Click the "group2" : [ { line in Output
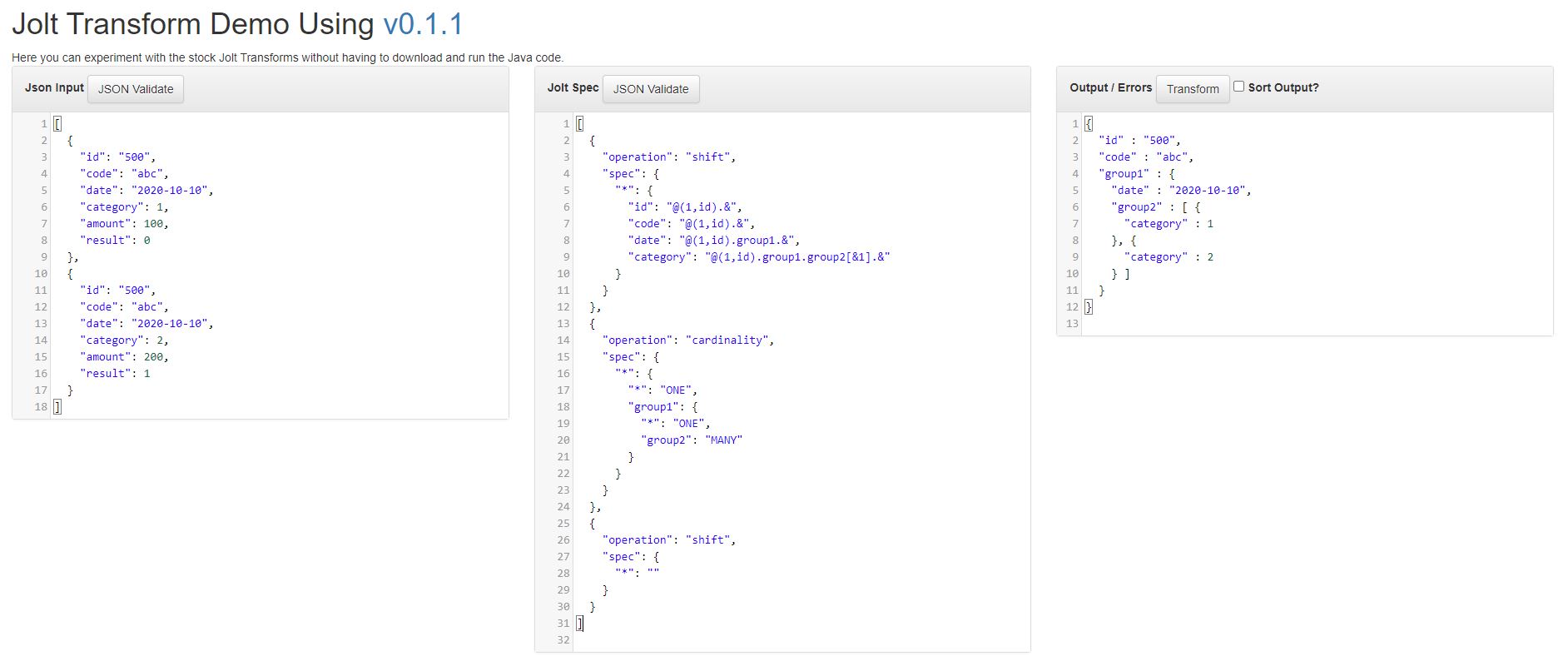Screen dimensions: 1568x656 coord(1156,207)
